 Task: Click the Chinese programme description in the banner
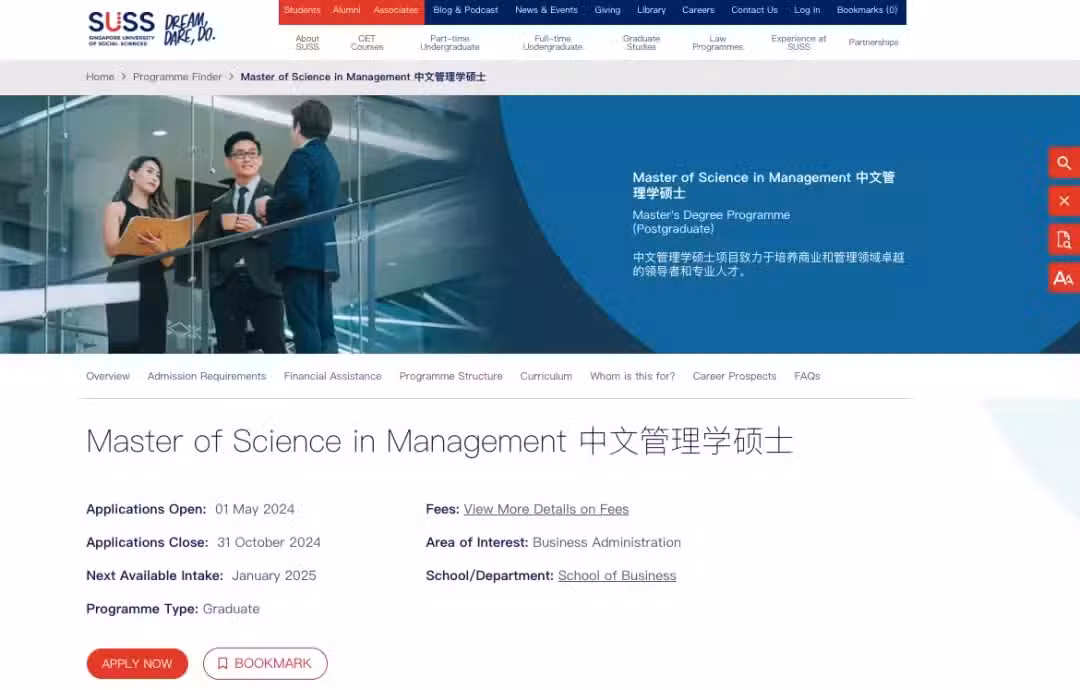point(769,264)
